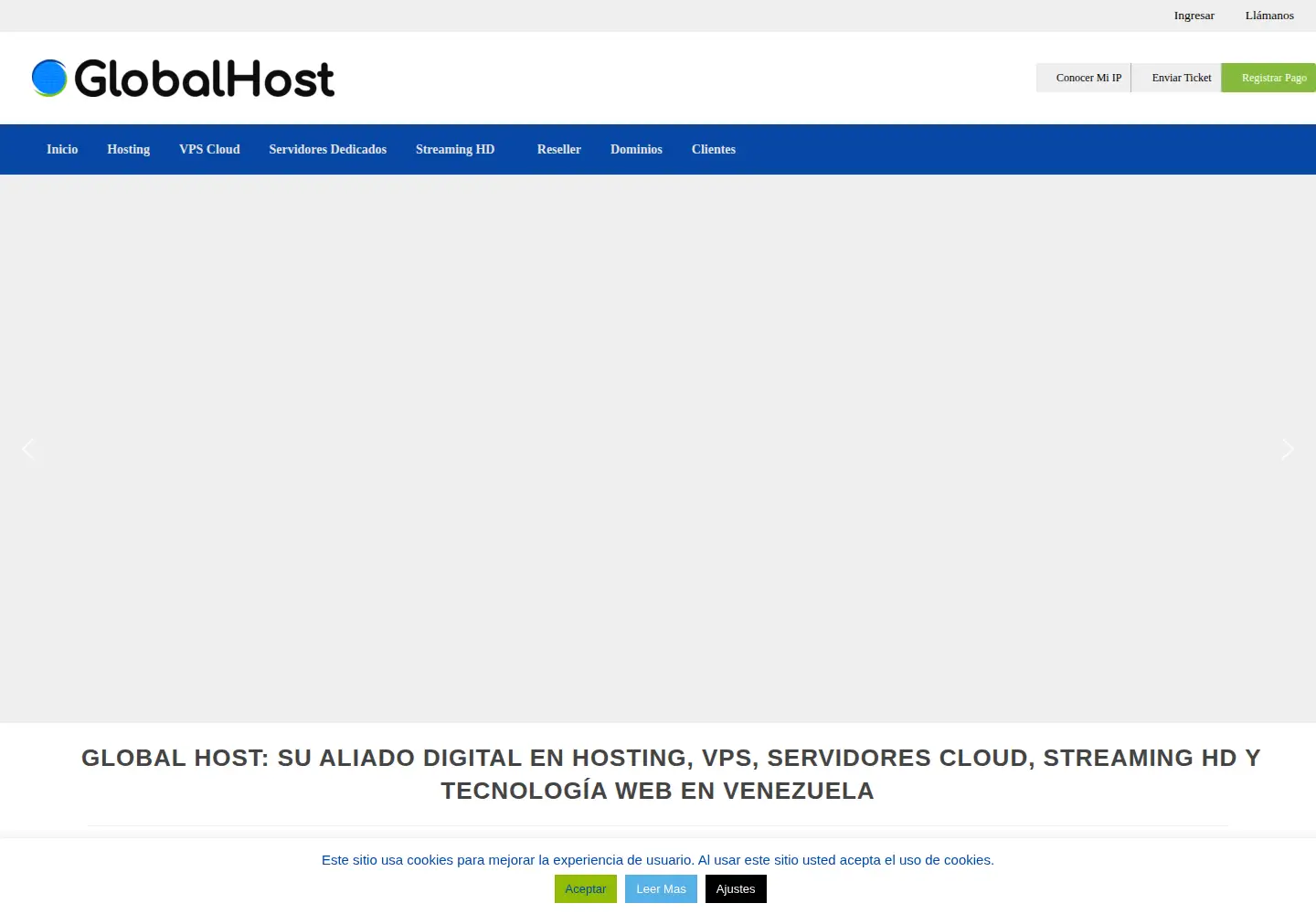Open the Clientes menu item
The width and height of the screenshot is (1316, 914).
click(x=714, y=149)
